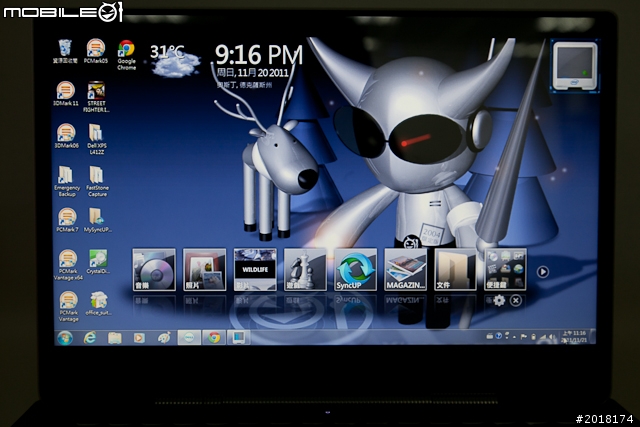Open the office_suite desktop icon
640x427 pixels.
pos(98,304)
